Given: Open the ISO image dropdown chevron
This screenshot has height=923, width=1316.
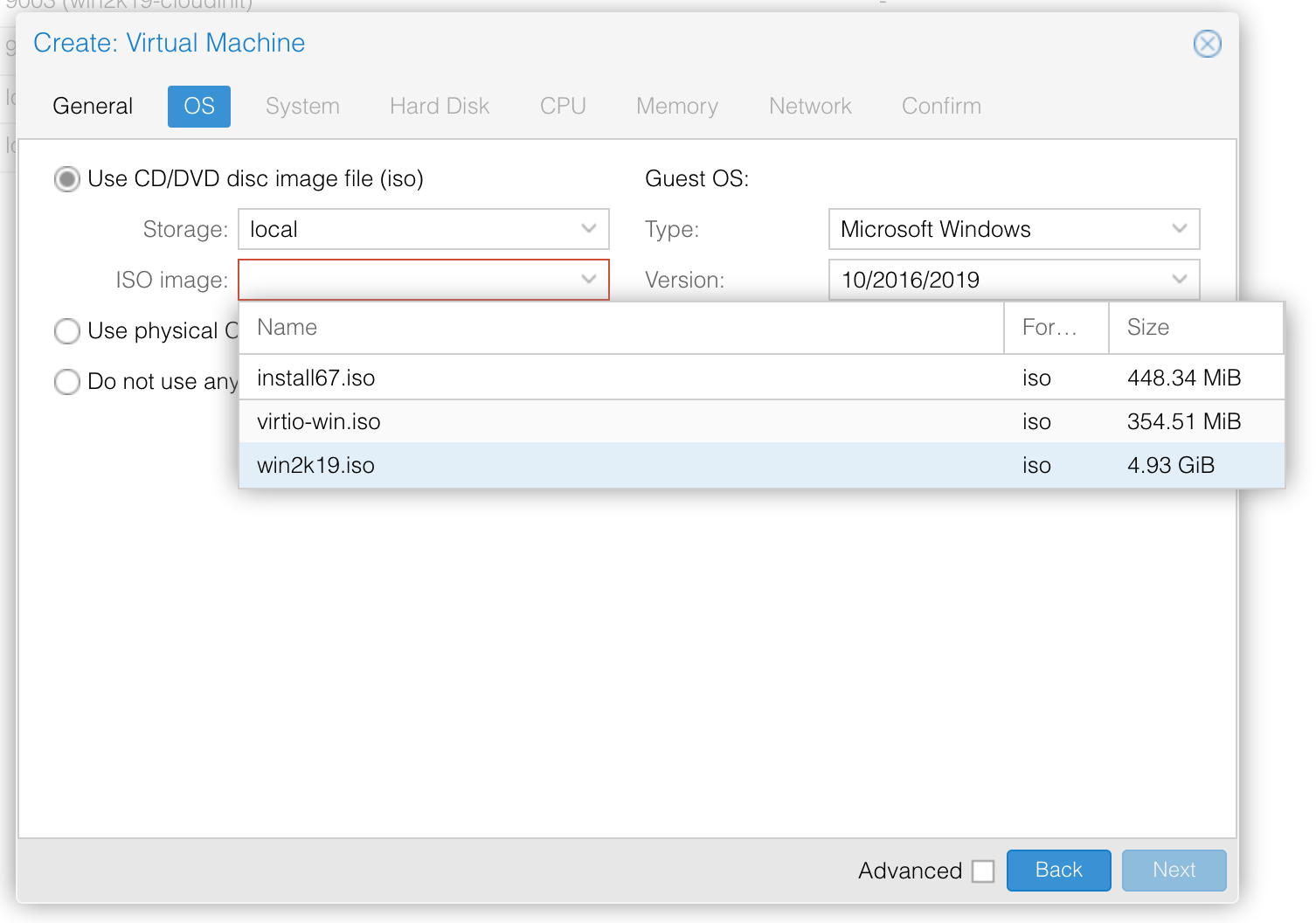Looking at the screenshot, I should coord(588,280).
